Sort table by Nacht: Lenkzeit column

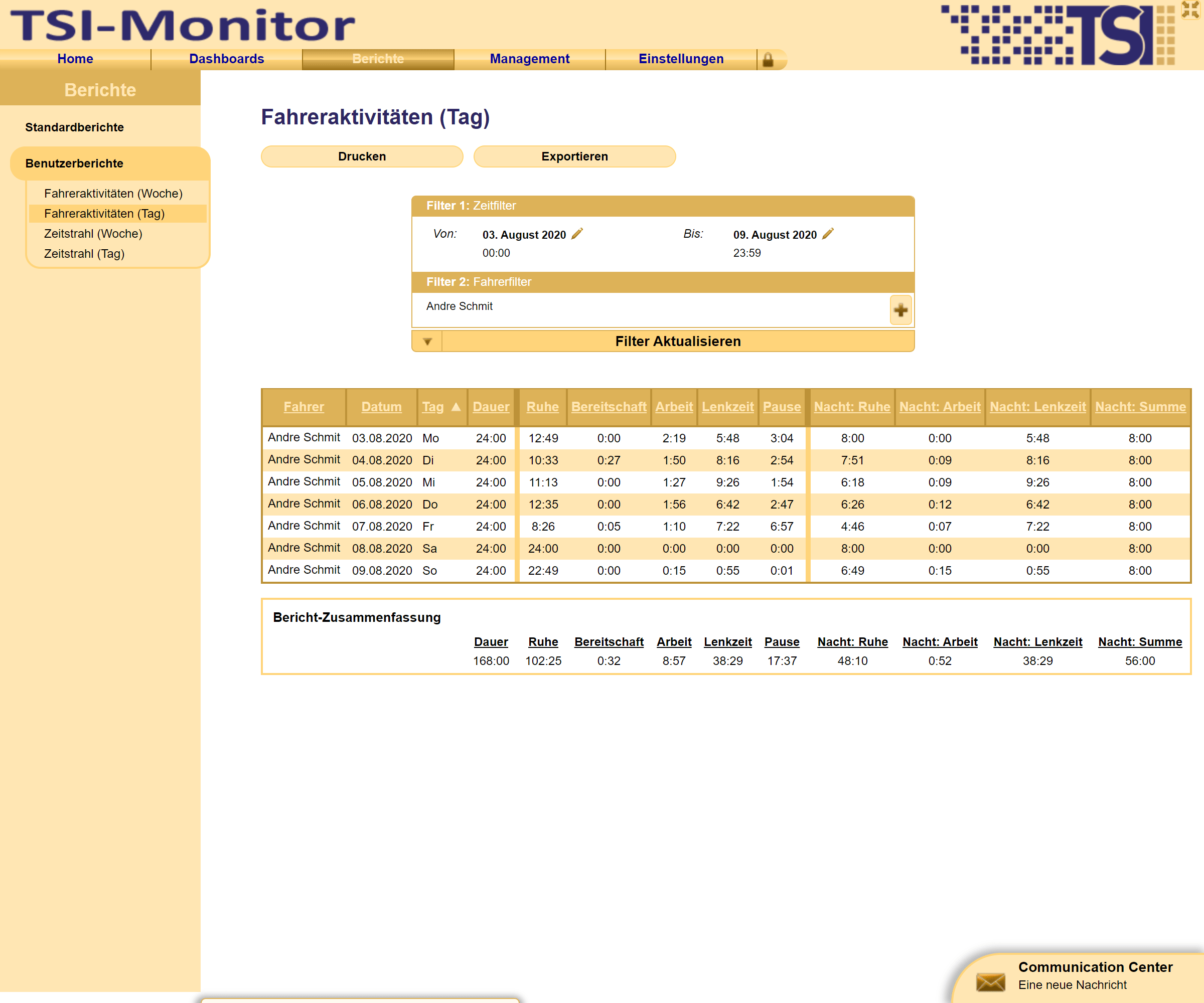coord(1038,406)
